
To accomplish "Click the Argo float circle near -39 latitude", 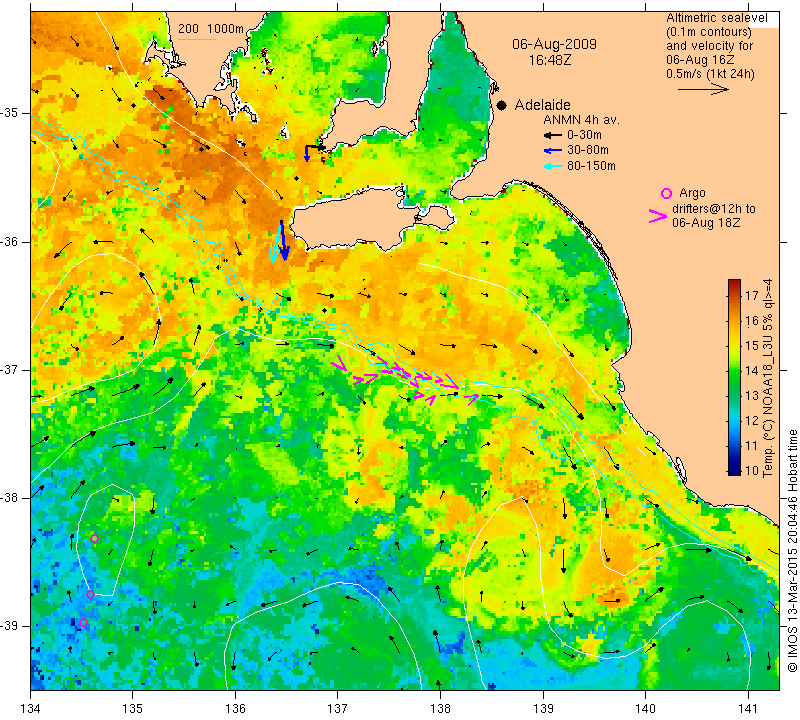I will click(84, 623).
